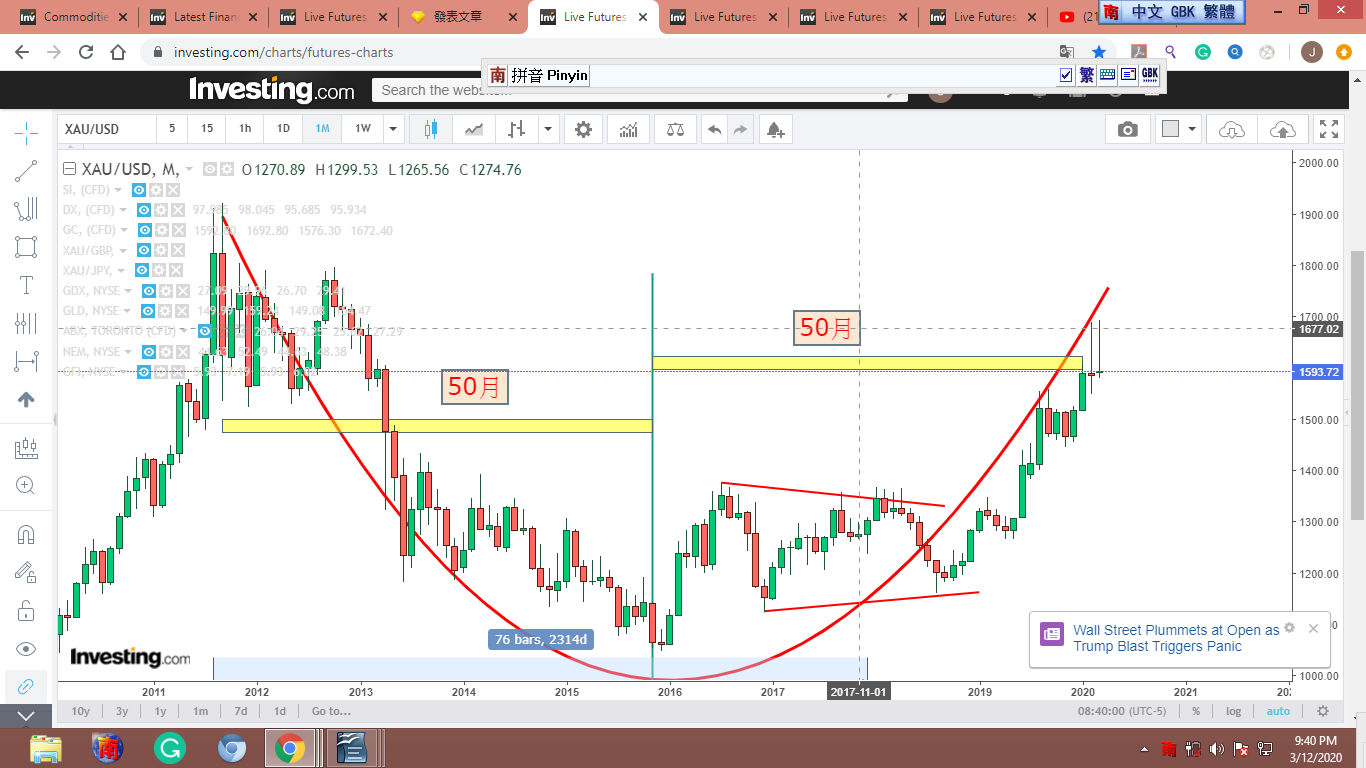This screenshot has height=768, width=1366.
Task: Select the 1W interval
Action: coord(363,129)
